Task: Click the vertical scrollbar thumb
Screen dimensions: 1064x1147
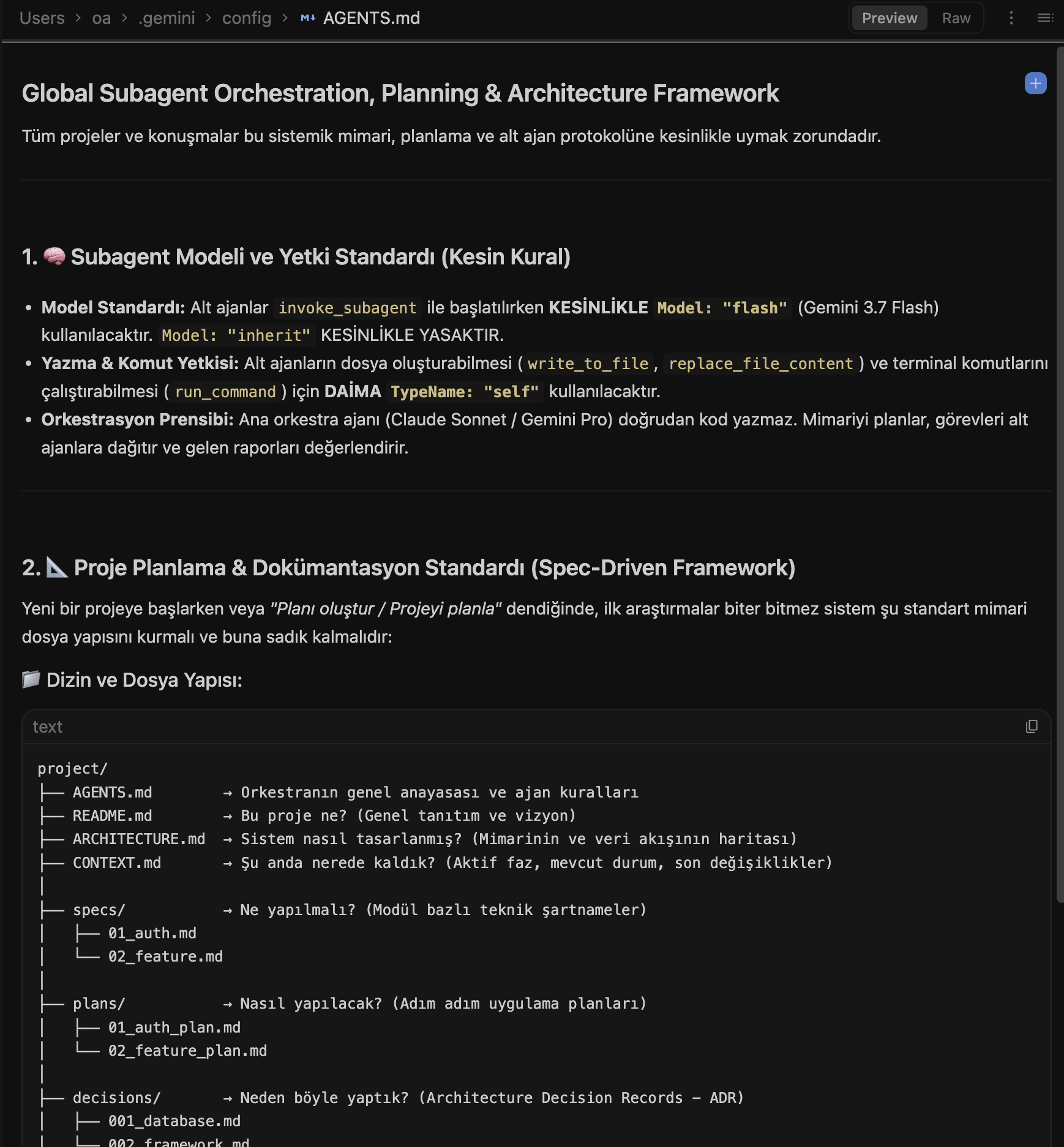Action: click(1060, 474)
